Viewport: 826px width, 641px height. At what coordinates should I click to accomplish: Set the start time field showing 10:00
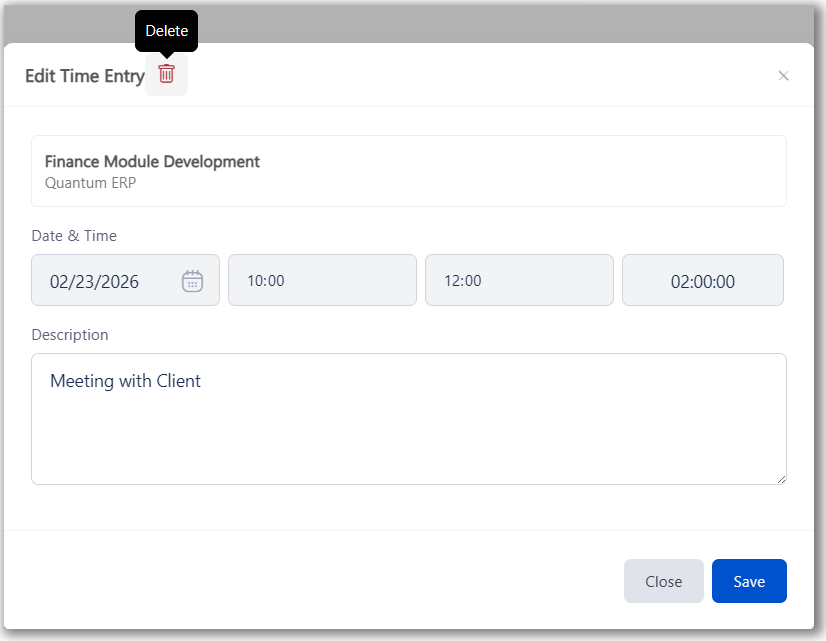[x=322, y=280]
